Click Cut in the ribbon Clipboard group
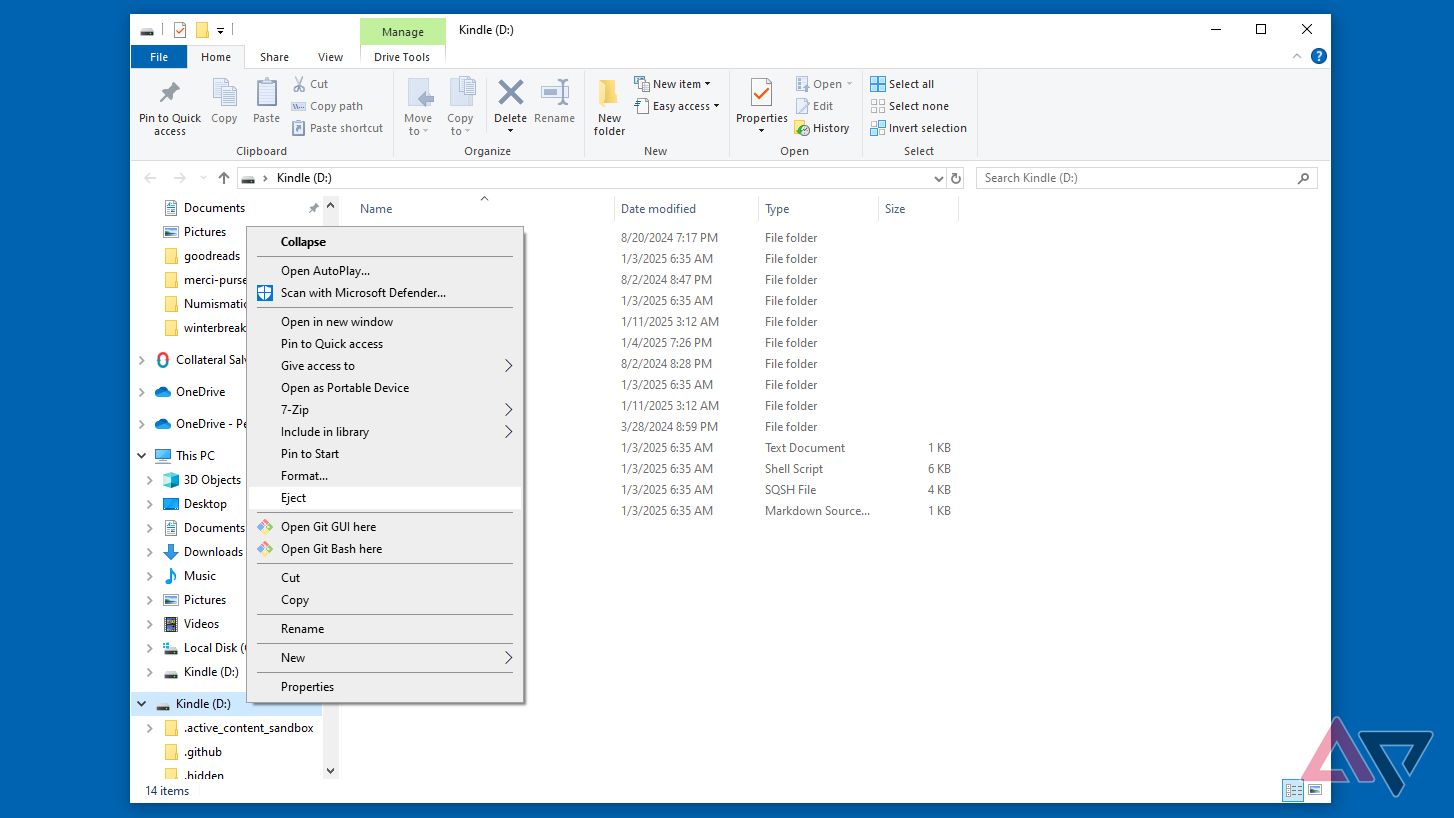Viewport: 1454px width, 818px height. click(x=310, y=84)
